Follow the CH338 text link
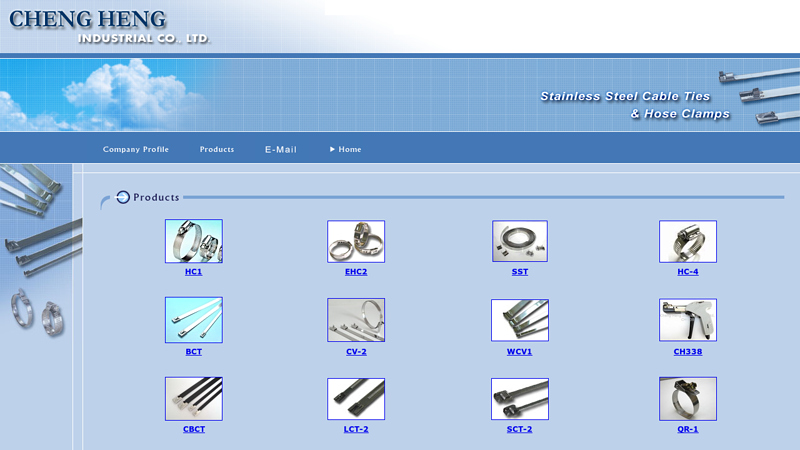 pyautogui.click(x=688, y=352)
